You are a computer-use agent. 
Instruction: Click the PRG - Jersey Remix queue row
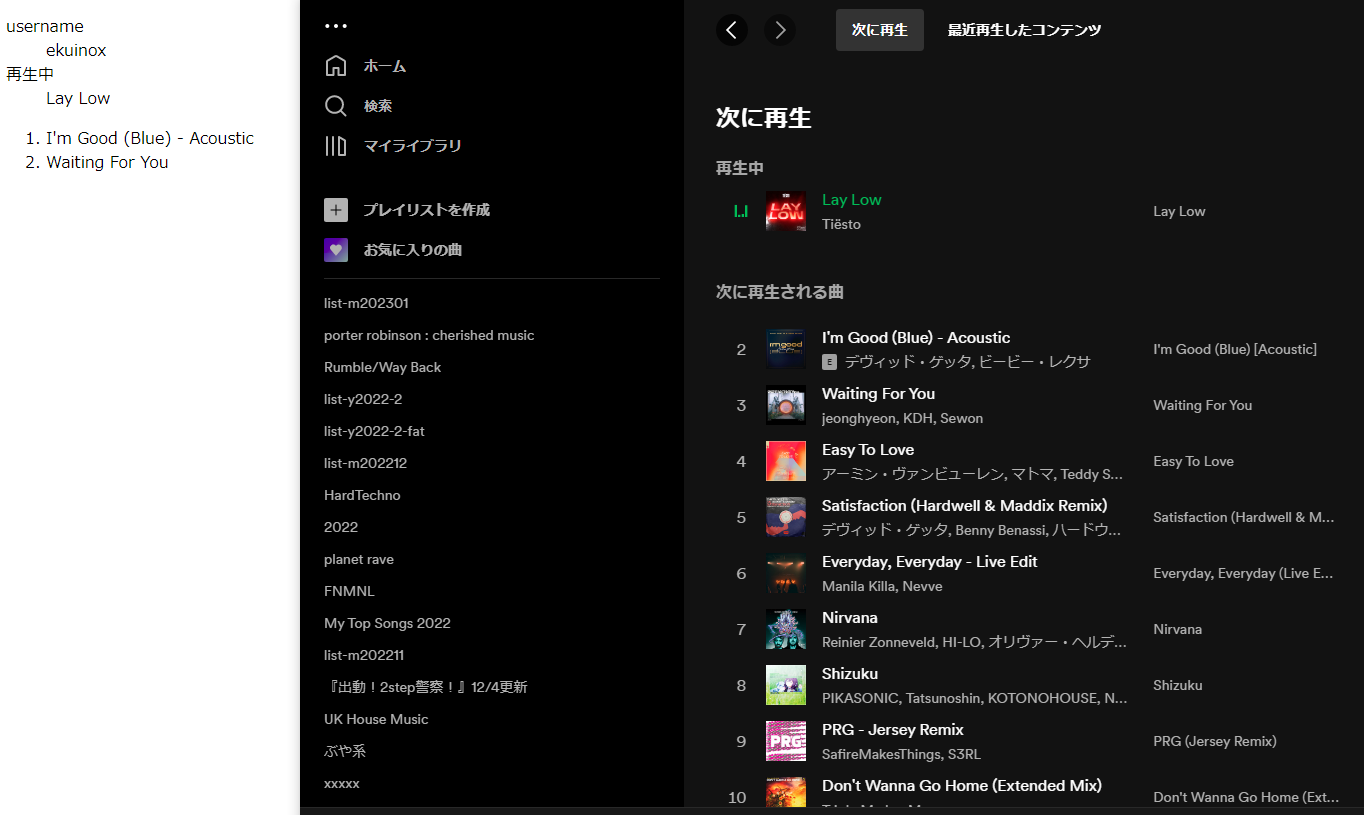(1000, 741)
